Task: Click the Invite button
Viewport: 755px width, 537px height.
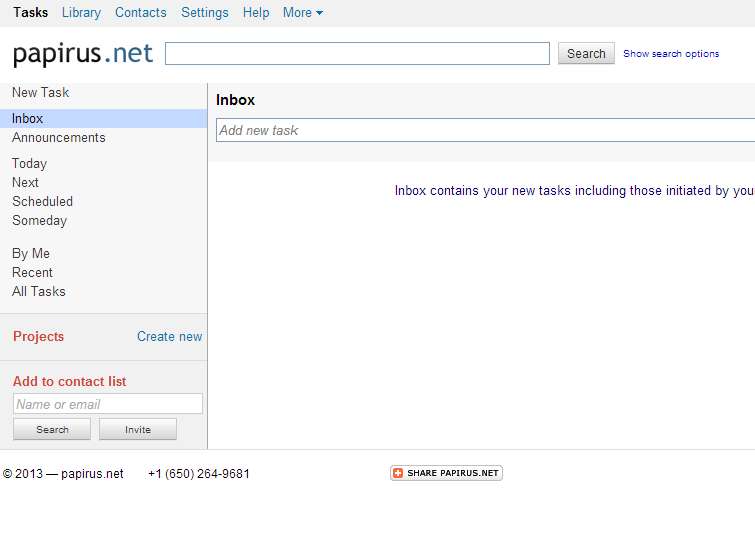Action: tap(138, 429)
